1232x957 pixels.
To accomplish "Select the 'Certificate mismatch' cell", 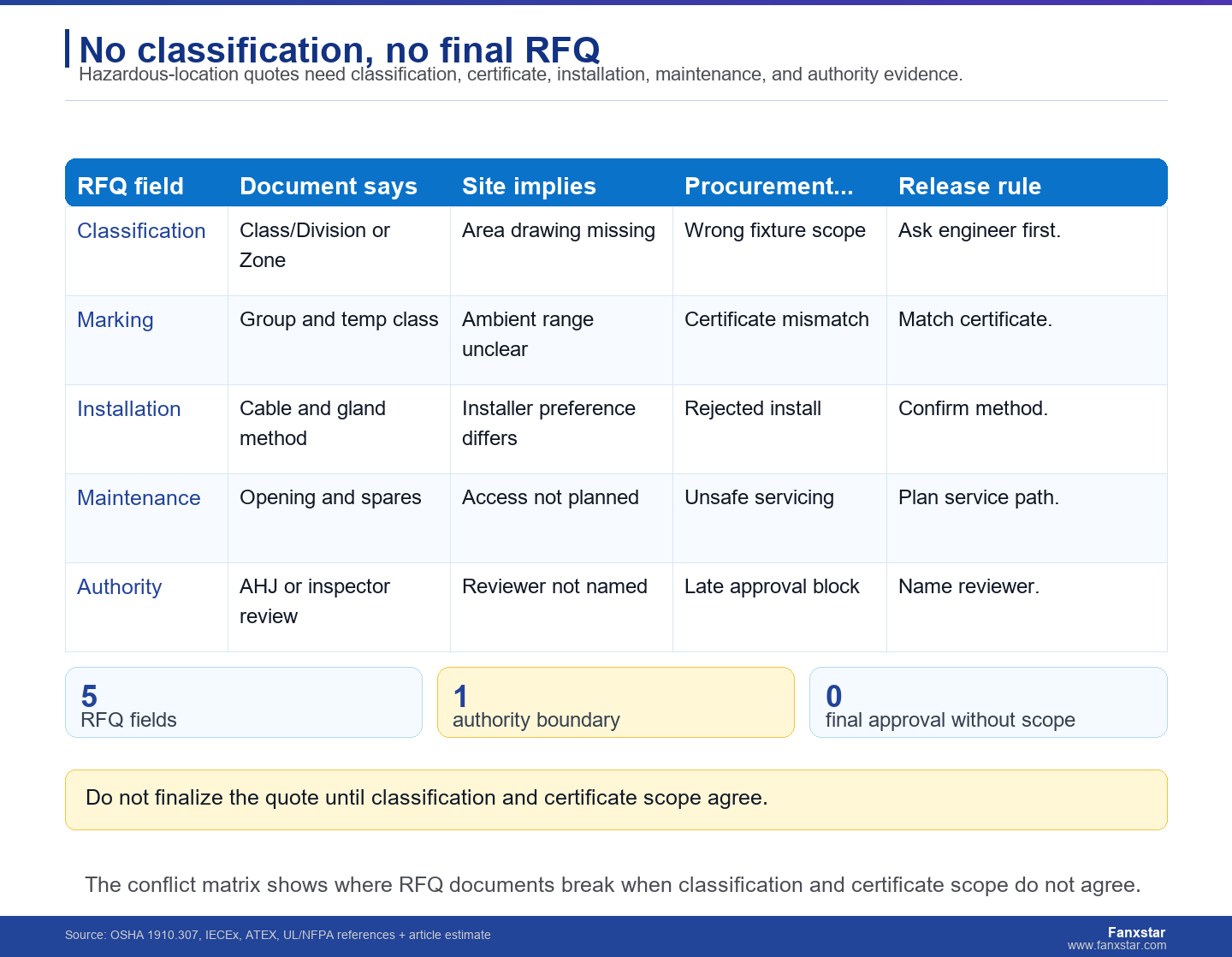I will point(779,341).
